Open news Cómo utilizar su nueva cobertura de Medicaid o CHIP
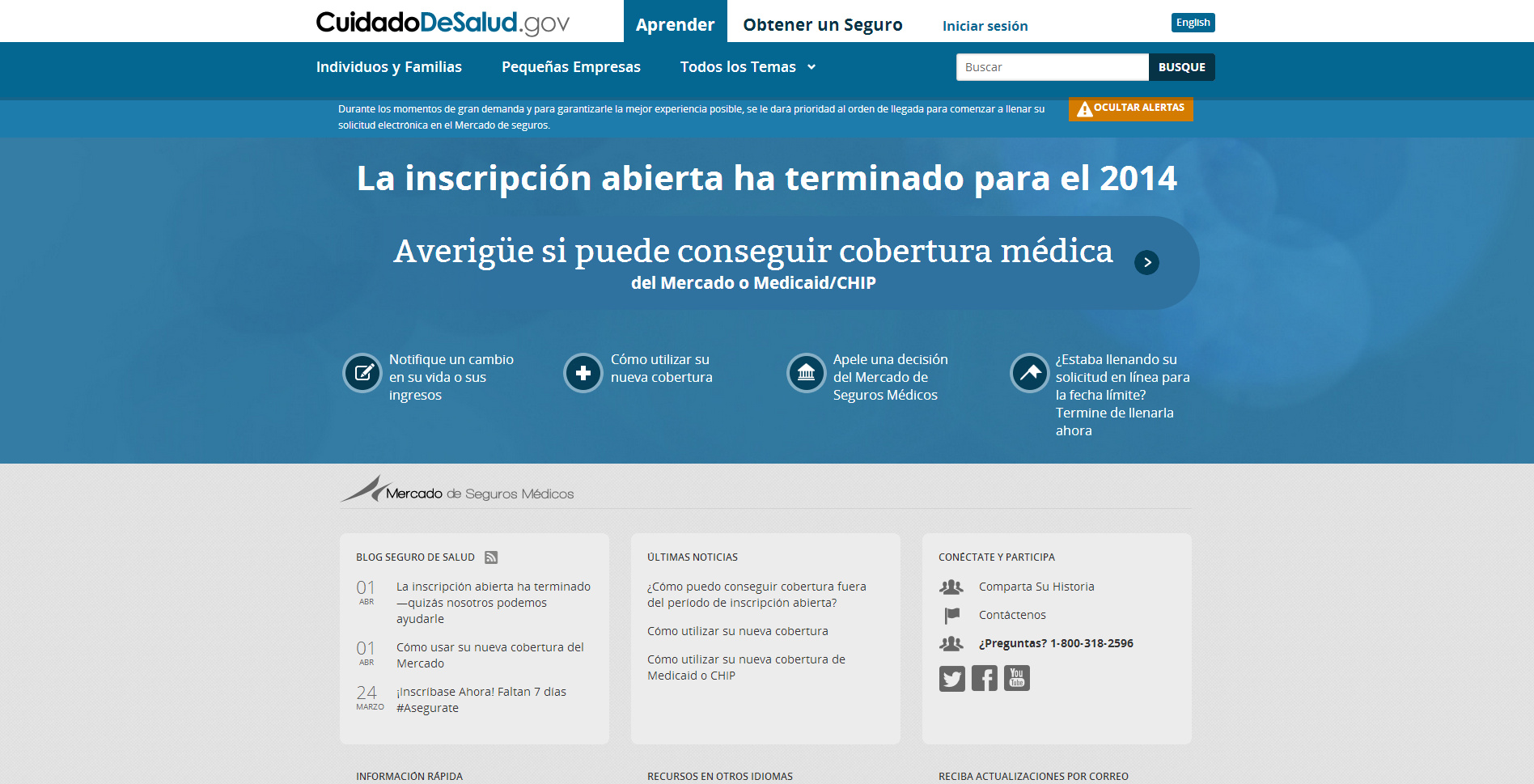This screenshot has height=784, width=1534. click(746, 667)
